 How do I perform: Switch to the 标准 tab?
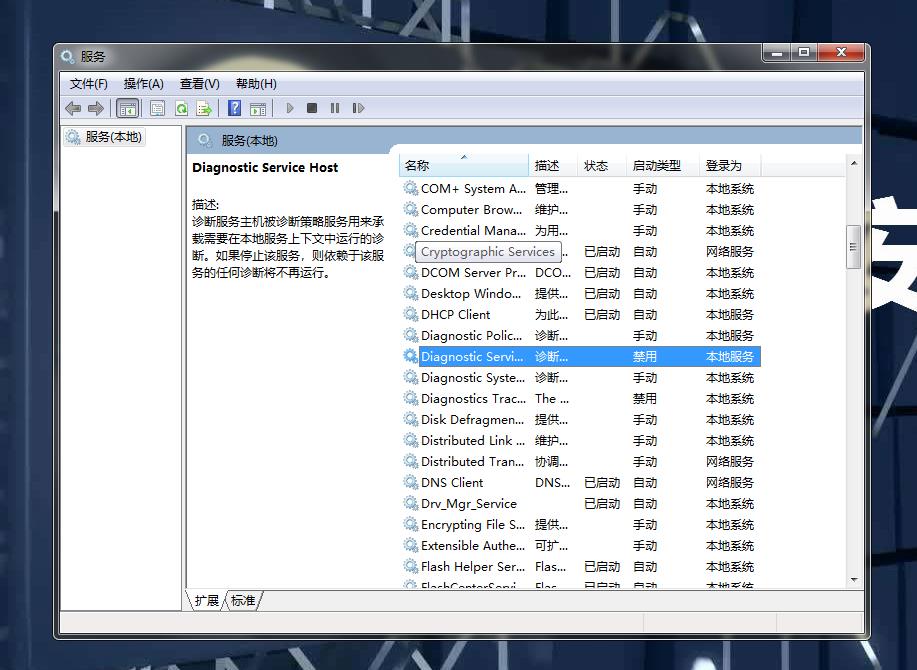click(243, 600)
